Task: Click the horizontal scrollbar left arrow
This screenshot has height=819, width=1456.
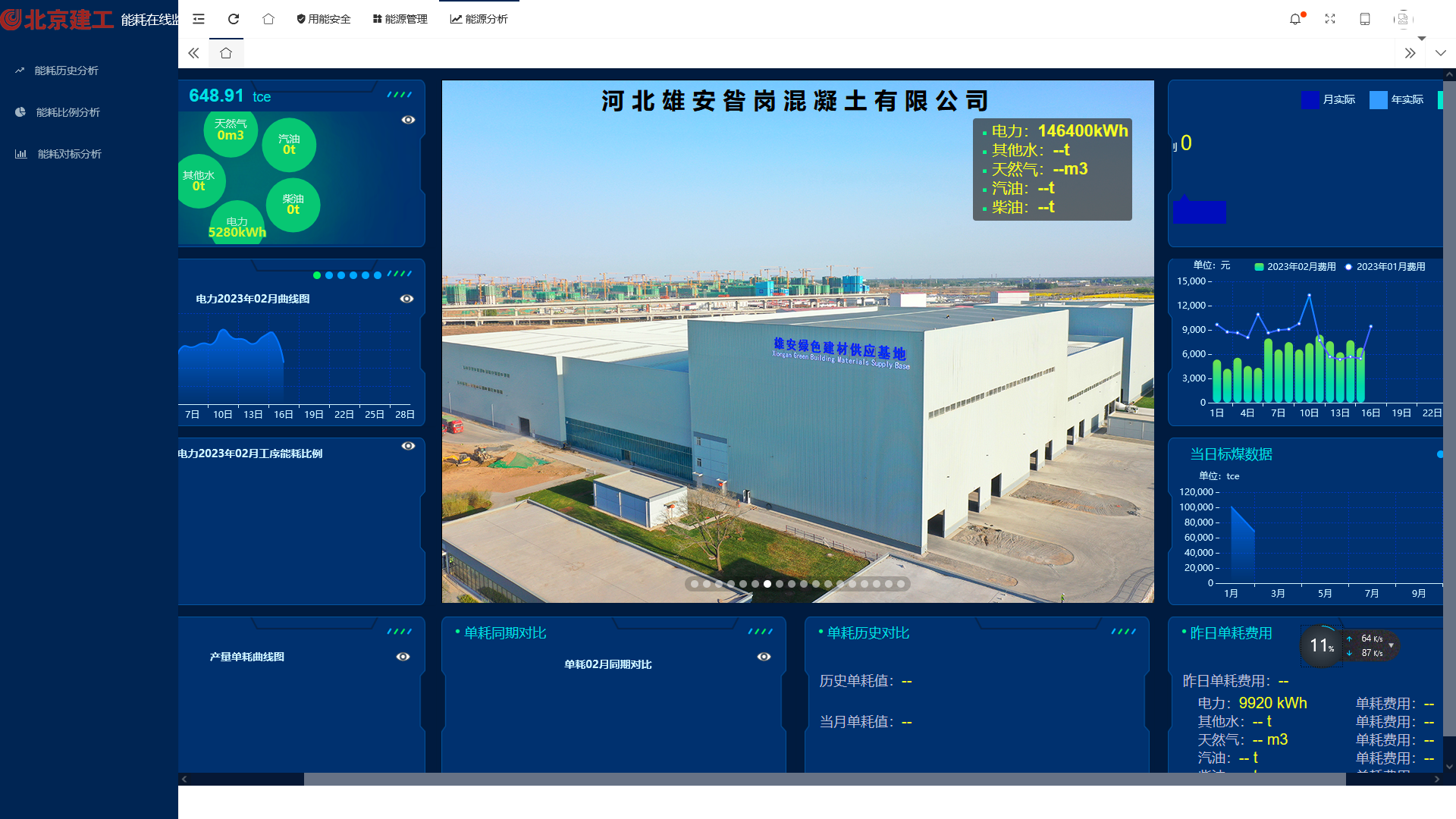Action: (184, 779)
